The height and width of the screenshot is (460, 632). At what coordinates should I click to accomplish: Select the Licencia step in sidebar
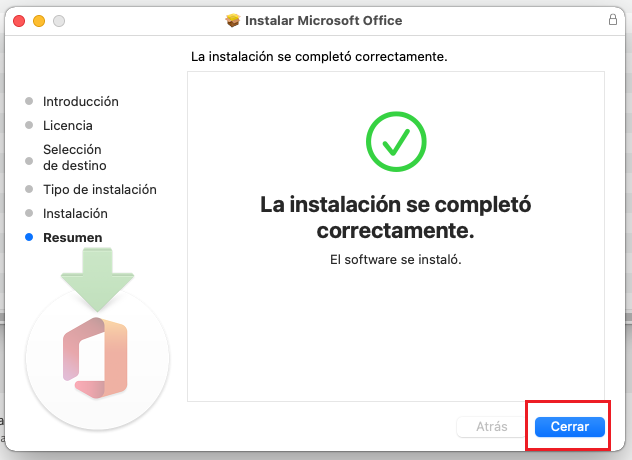(67, 125)
